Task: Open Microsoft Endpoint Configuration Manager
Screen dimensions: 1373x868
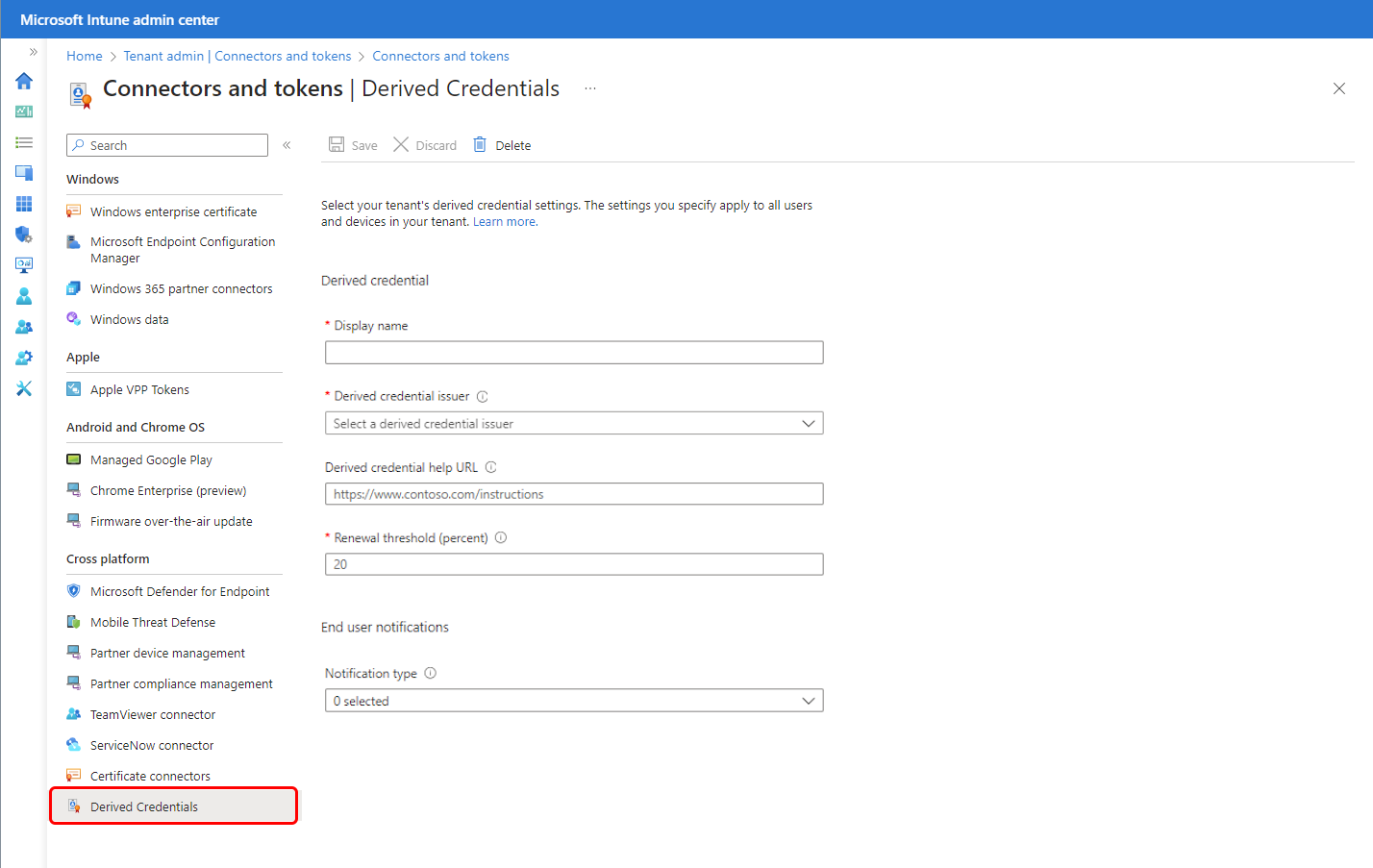Action: point(173,250)
